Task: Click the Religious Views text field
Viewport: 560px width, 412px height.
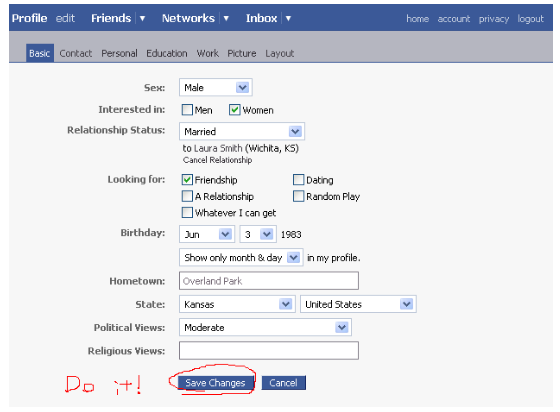Action: 269,351
